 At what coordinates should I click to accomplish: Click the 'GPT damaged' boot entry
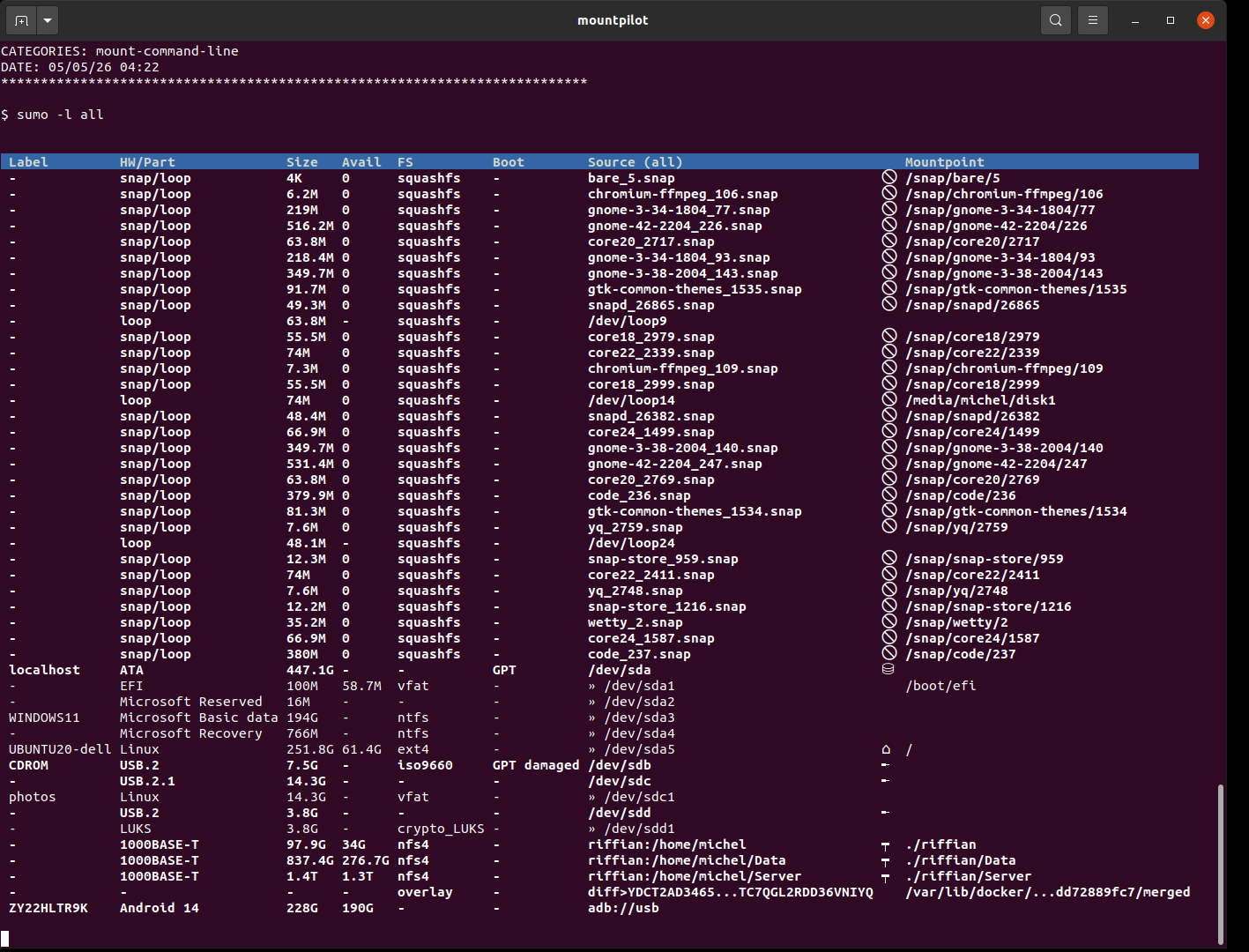(x=536, y=765)
